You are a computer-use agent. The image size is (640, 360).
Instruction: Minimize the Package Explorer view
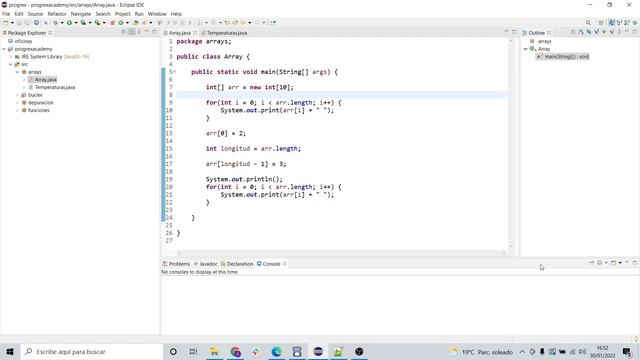[x=147, y=32]
